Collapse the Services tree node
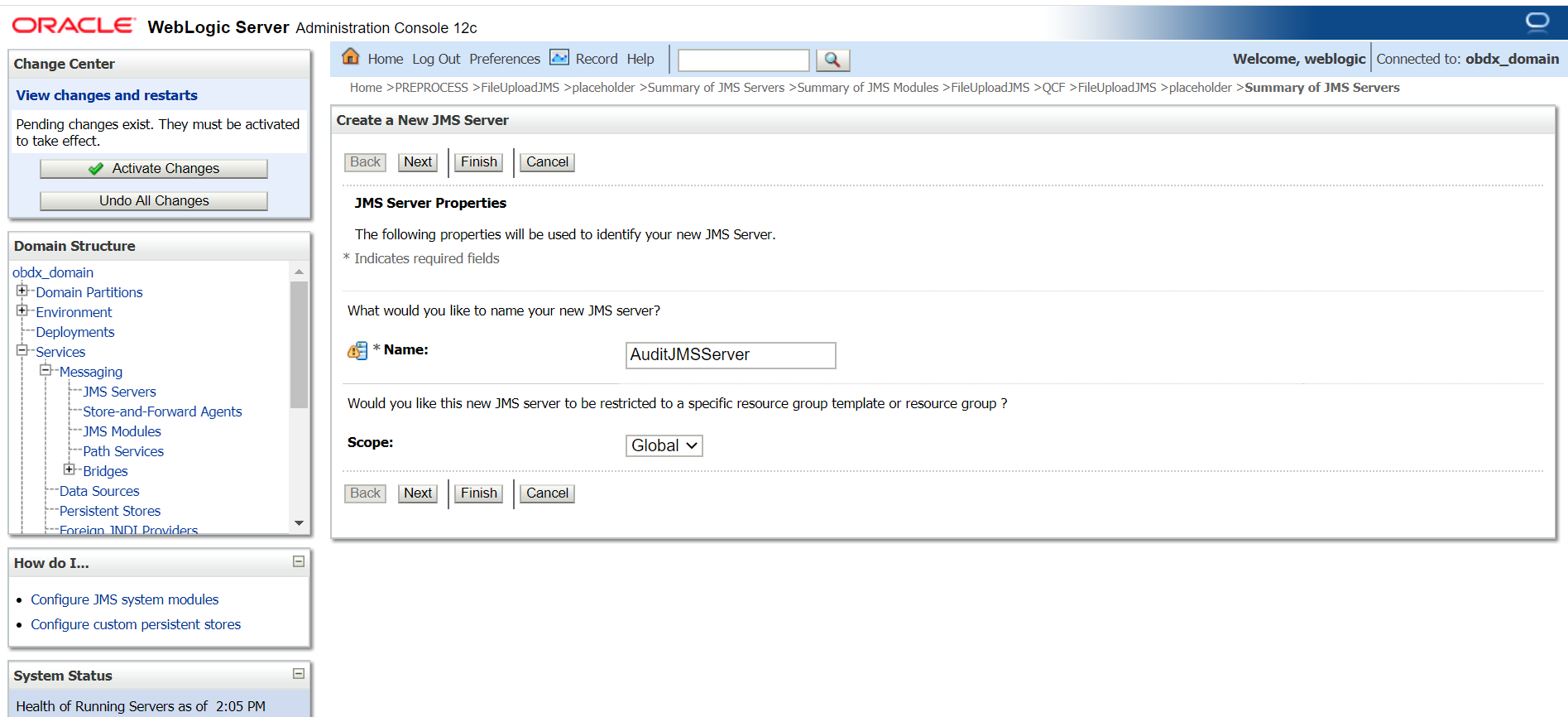 pos(22,350)
